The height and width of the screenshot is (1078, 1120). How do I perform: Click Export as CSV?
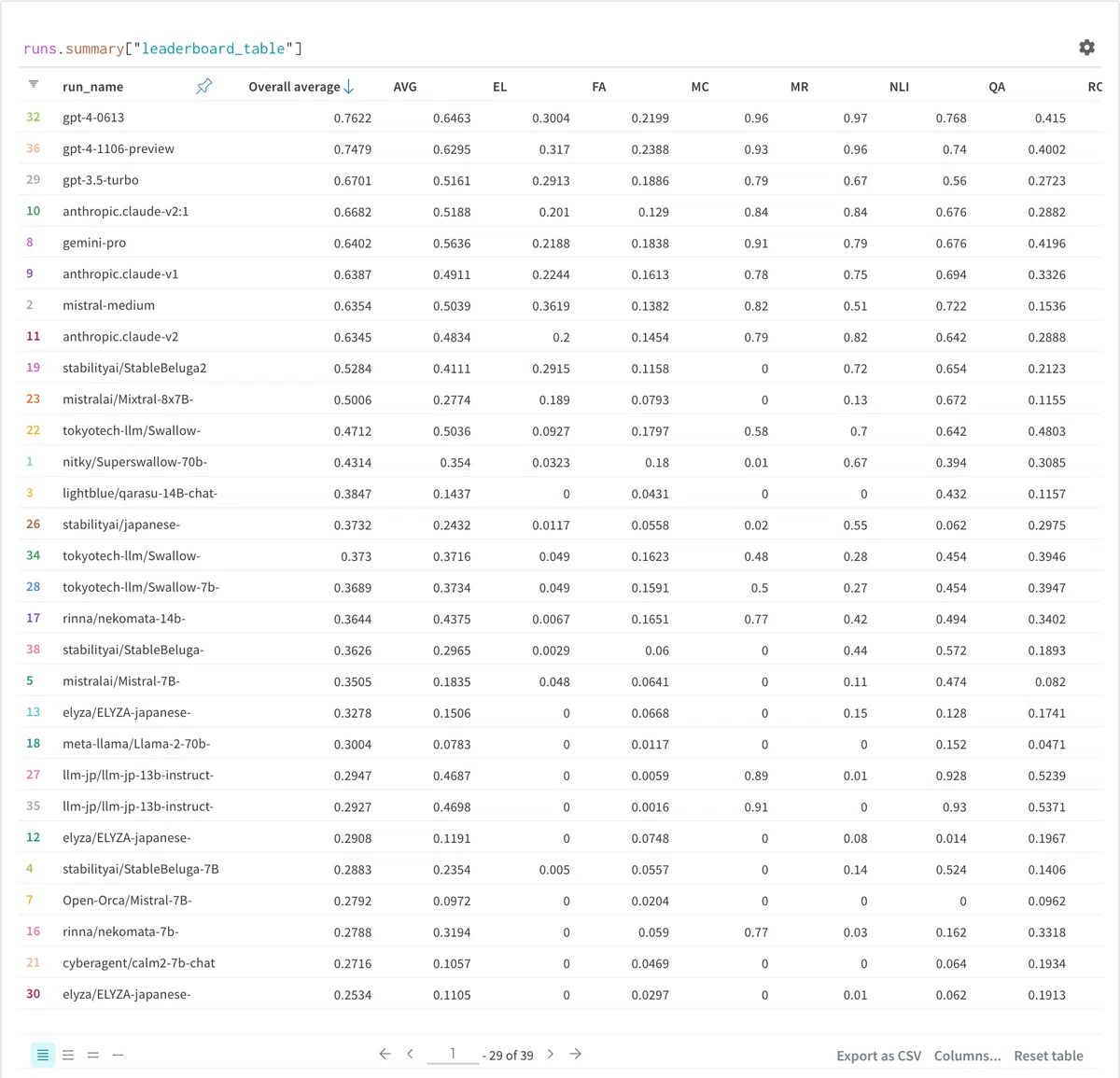pos(878,1056)
